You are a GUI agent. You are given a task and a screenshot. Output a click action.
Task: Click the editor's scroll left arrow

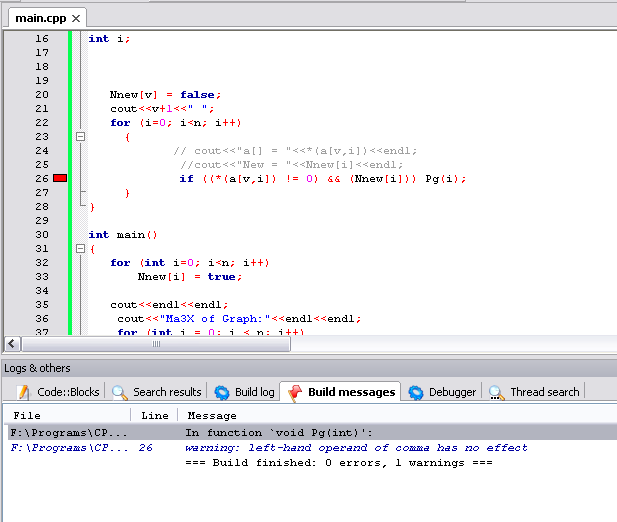point(12,343)
